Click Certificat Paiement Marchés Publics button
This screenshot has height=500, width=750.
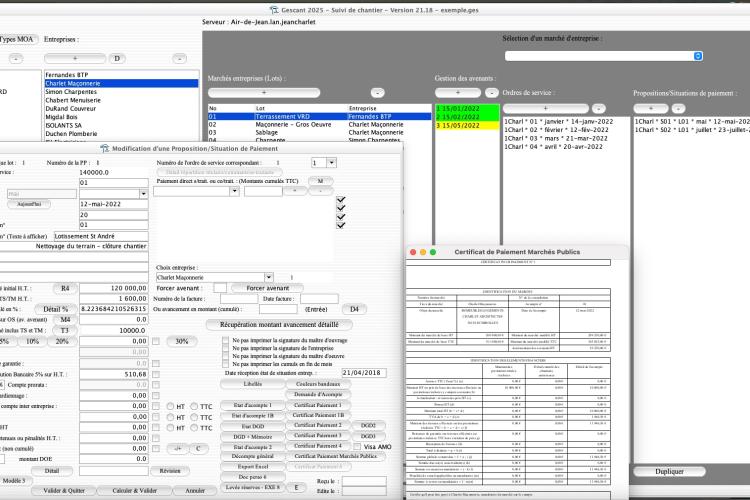pyautogui.click(x=335, y=456)
